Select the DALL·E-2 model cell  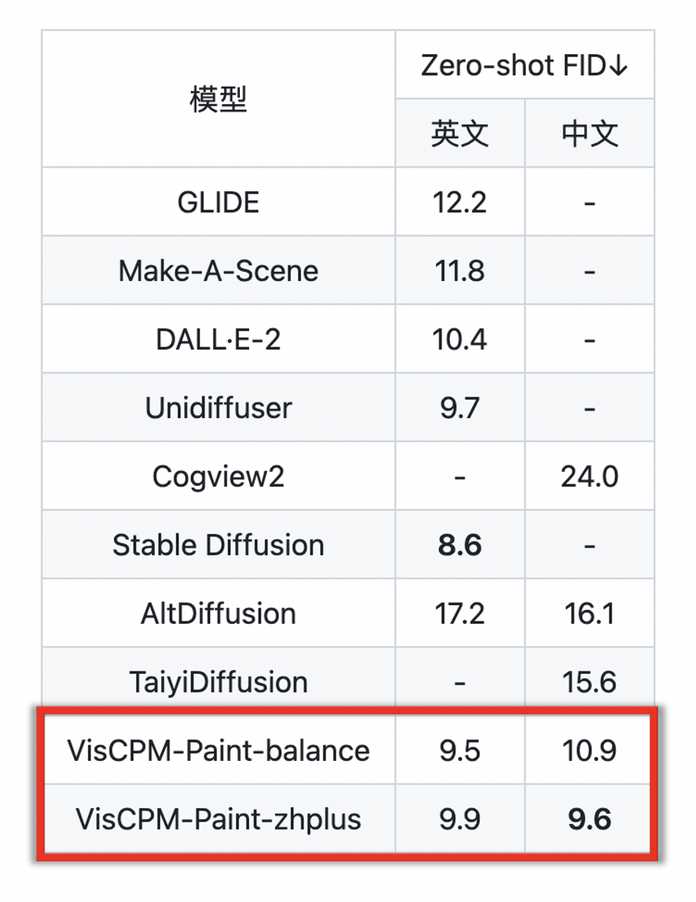pyautogui.click(x=219, y=339)
